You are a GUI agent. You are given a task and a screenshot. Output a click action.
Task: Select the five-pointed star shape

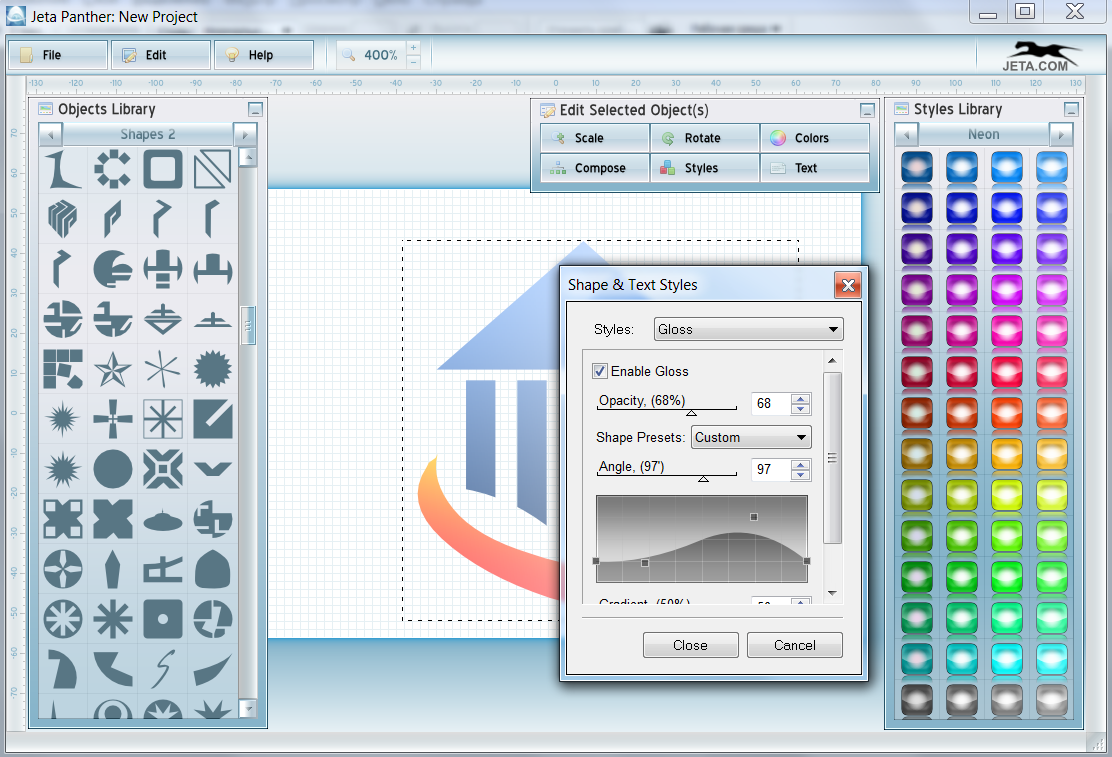(x=113, y=369)
